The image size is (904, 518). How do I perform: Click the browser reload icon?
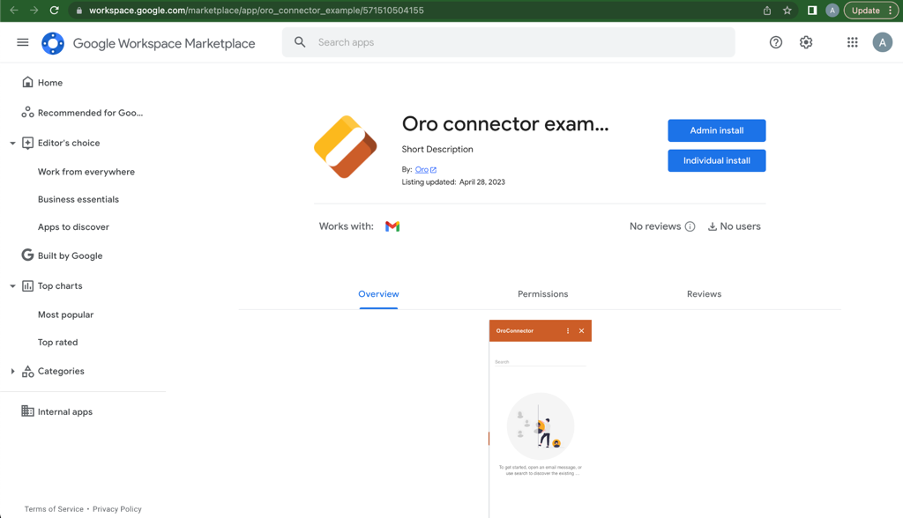54,10
